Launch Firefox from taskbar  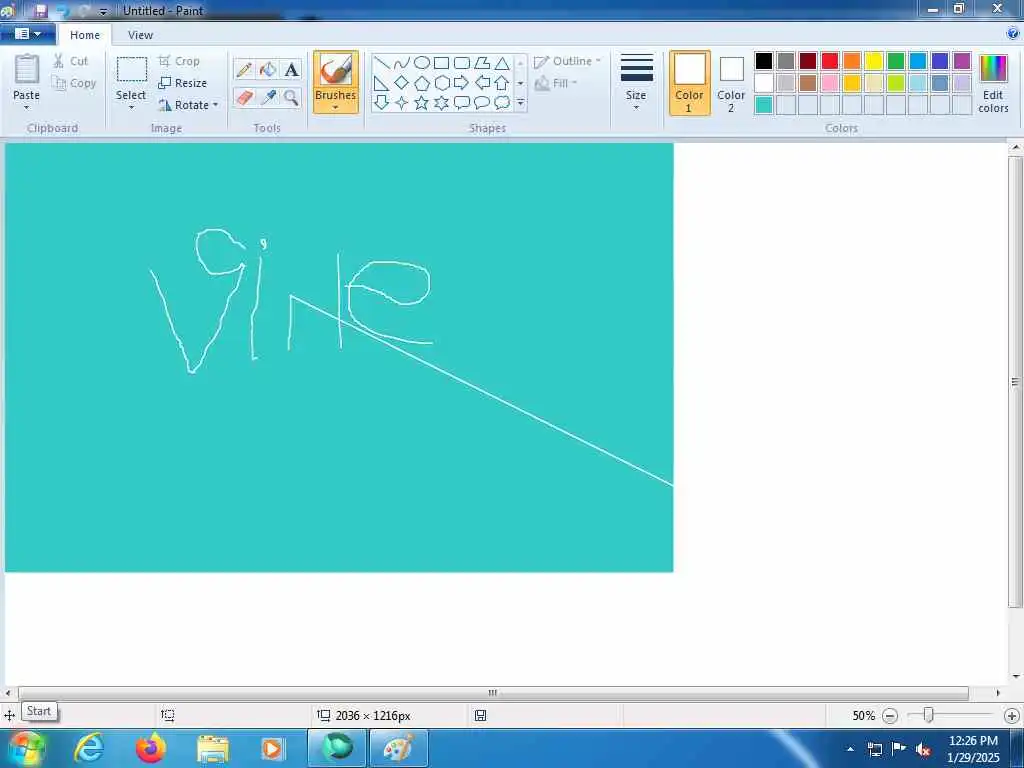click(151, 749)
